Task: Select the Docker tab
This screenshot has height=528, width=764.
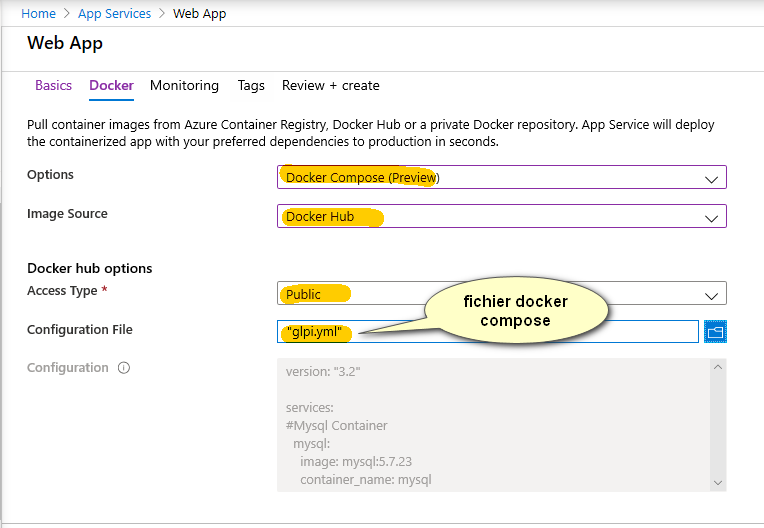Action: pyautogui.click(x=111, y=85)
